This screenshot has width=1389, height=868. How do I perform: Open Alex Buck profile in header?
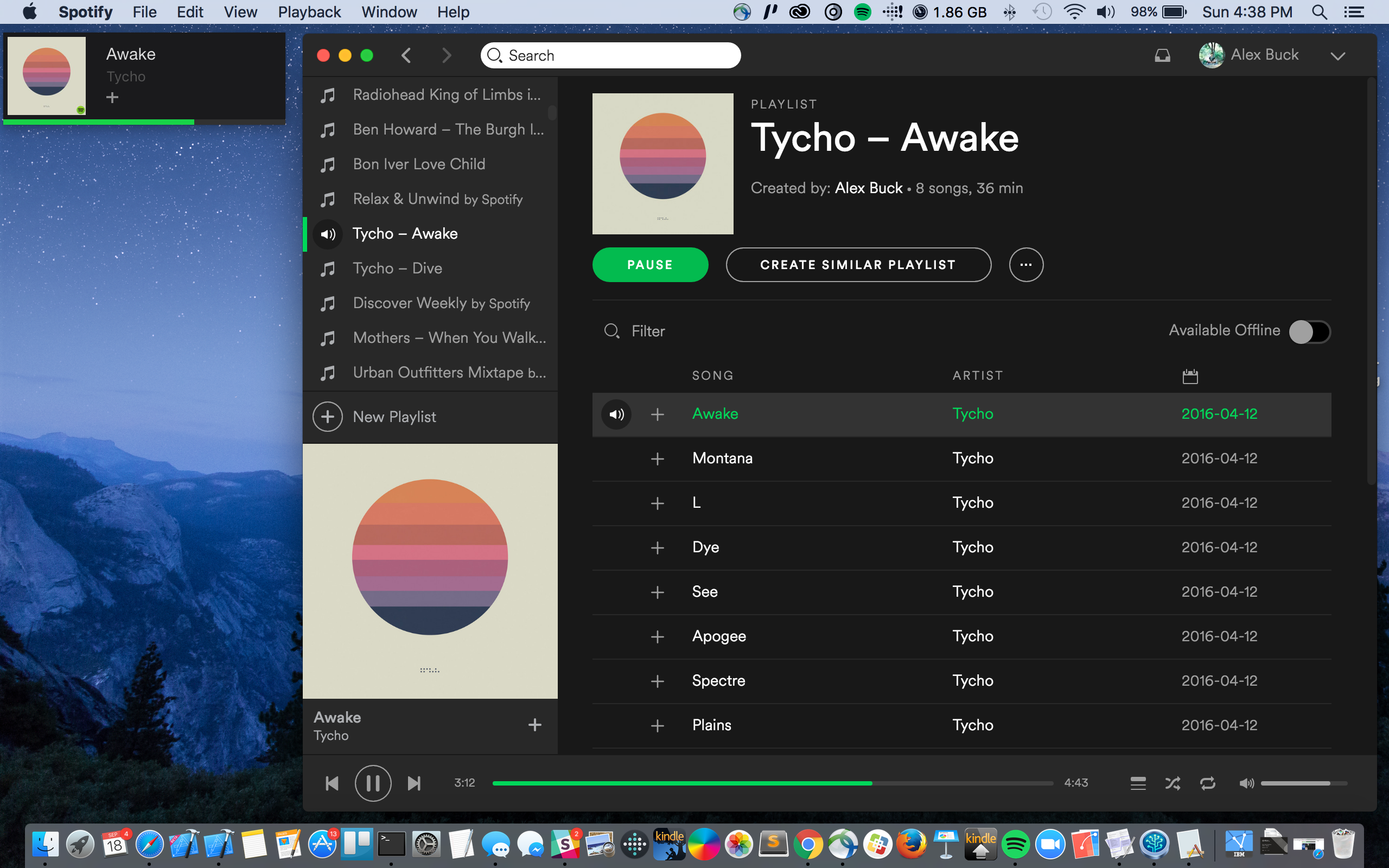[1264, 55]
